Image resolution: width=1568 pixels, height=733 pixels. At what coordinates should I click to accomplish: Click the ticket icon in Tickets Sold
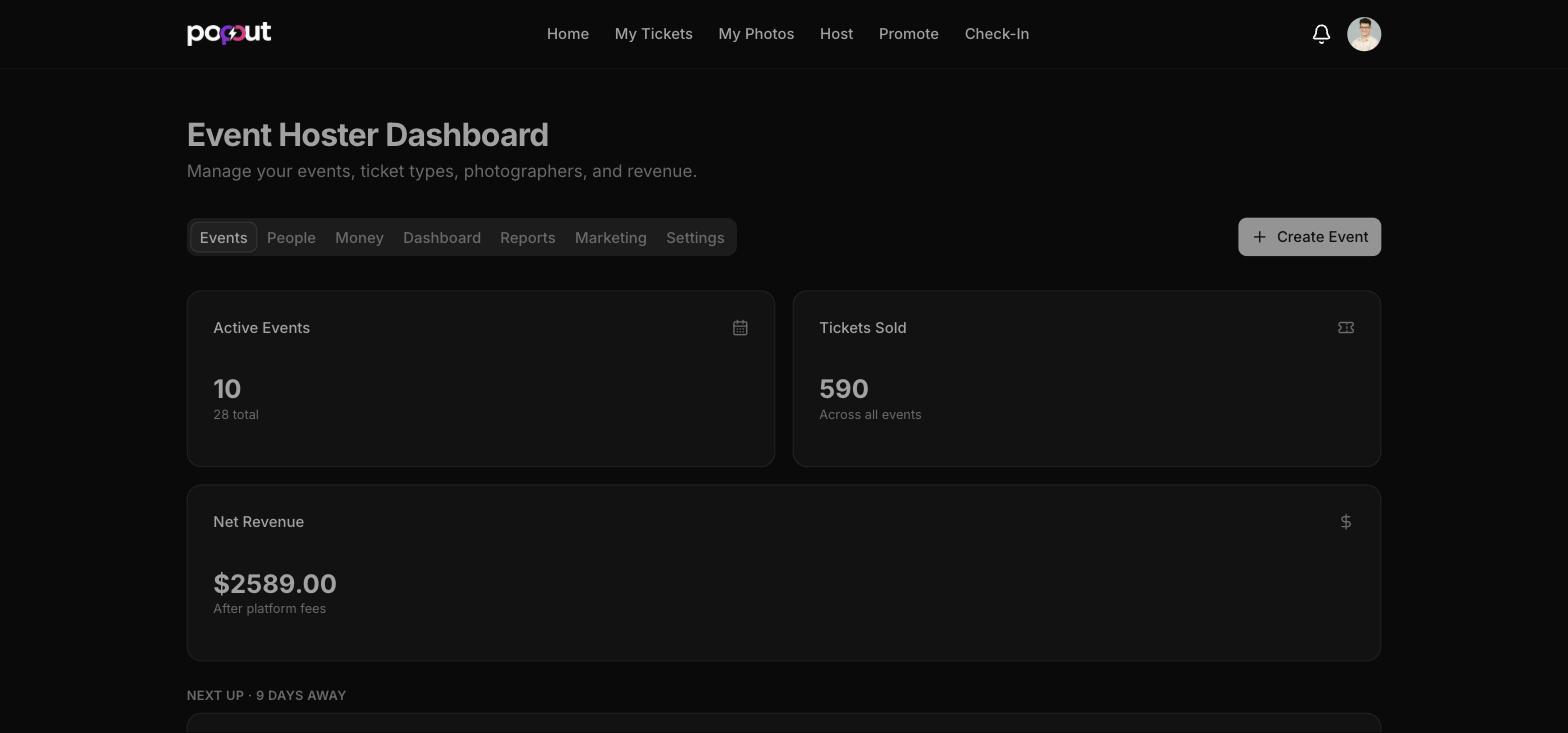pyautogui.click(x=1346, y=328)
